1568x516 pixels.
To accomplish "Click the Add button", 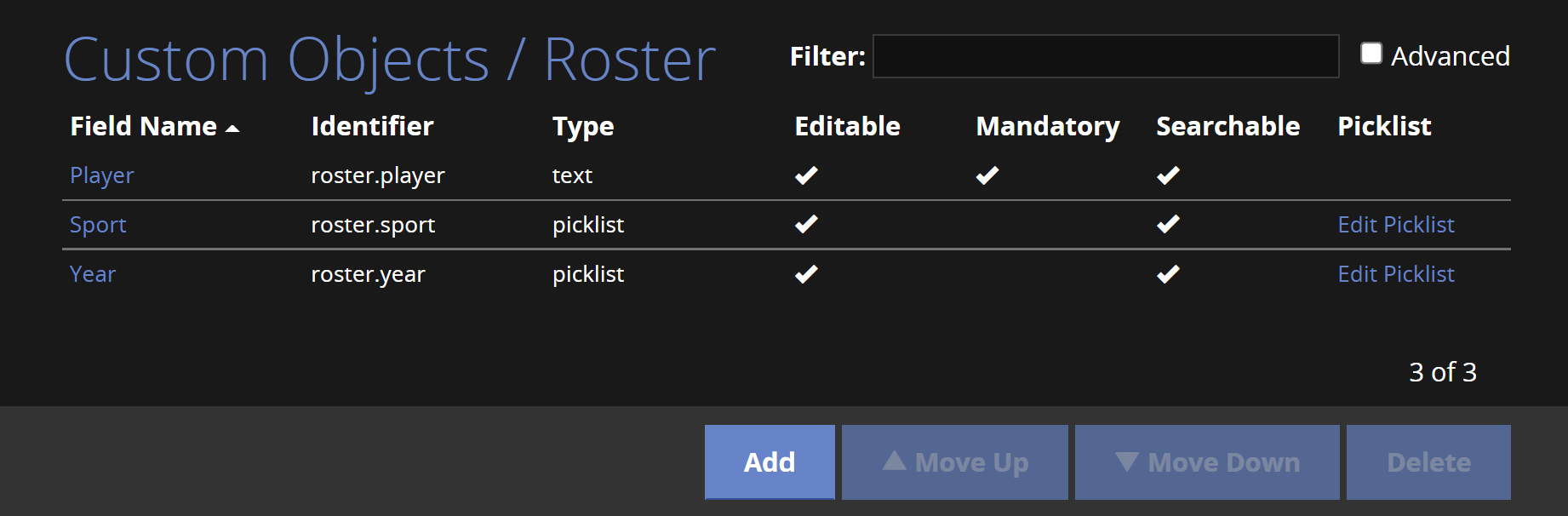I will click(x=770, y=462).
